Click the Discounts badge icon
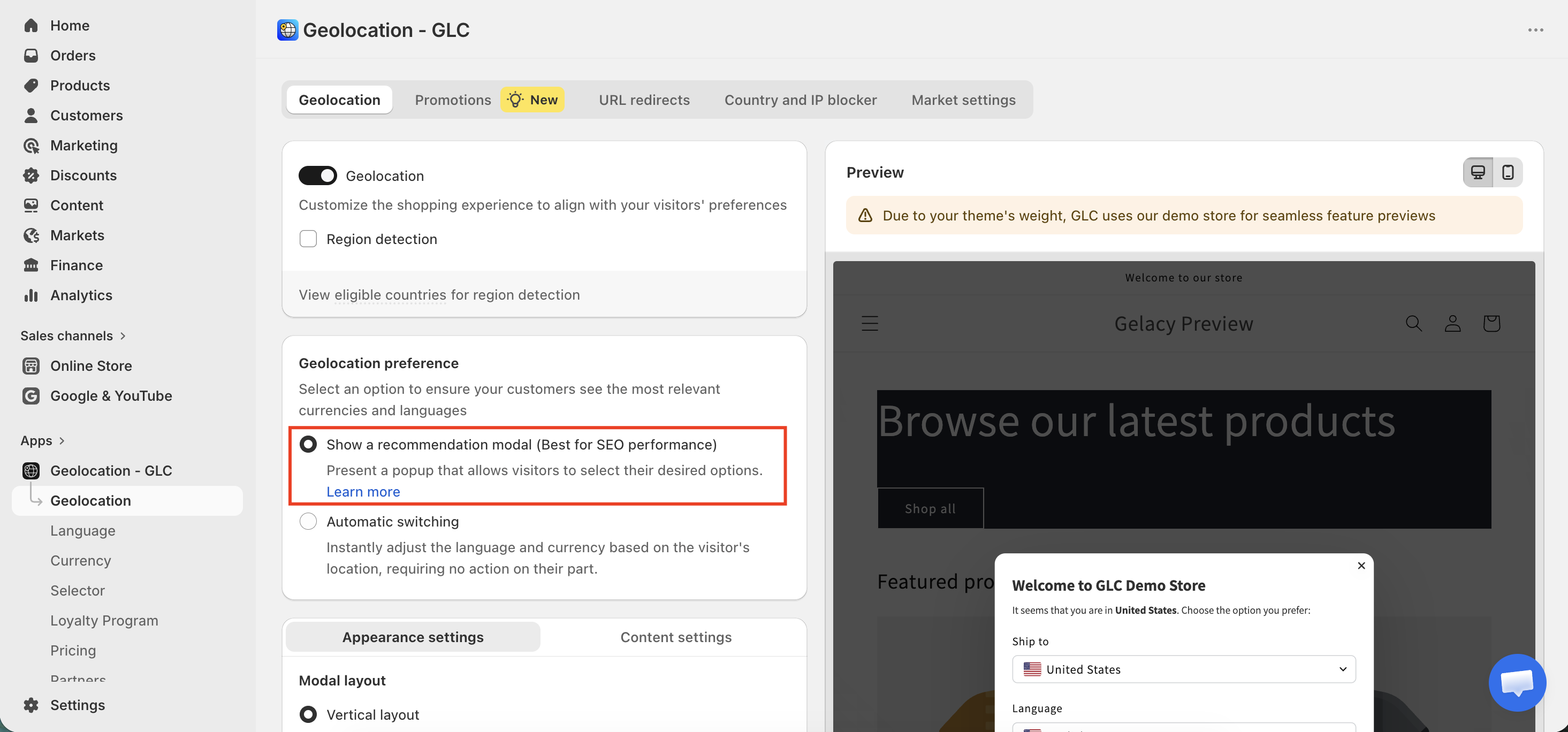This screenshot has height=732, width=1568. point(31,176)
